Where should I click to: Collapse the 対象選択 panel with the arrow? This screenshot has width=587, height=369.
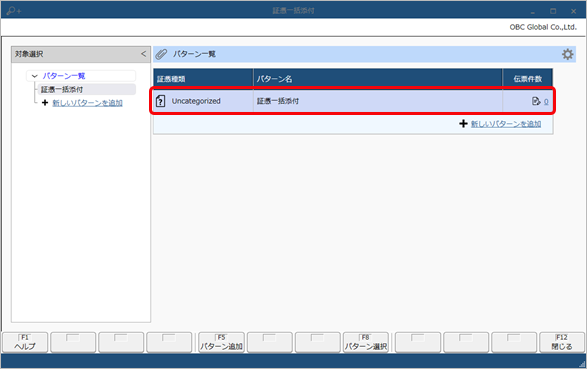(x=143, y=54)
